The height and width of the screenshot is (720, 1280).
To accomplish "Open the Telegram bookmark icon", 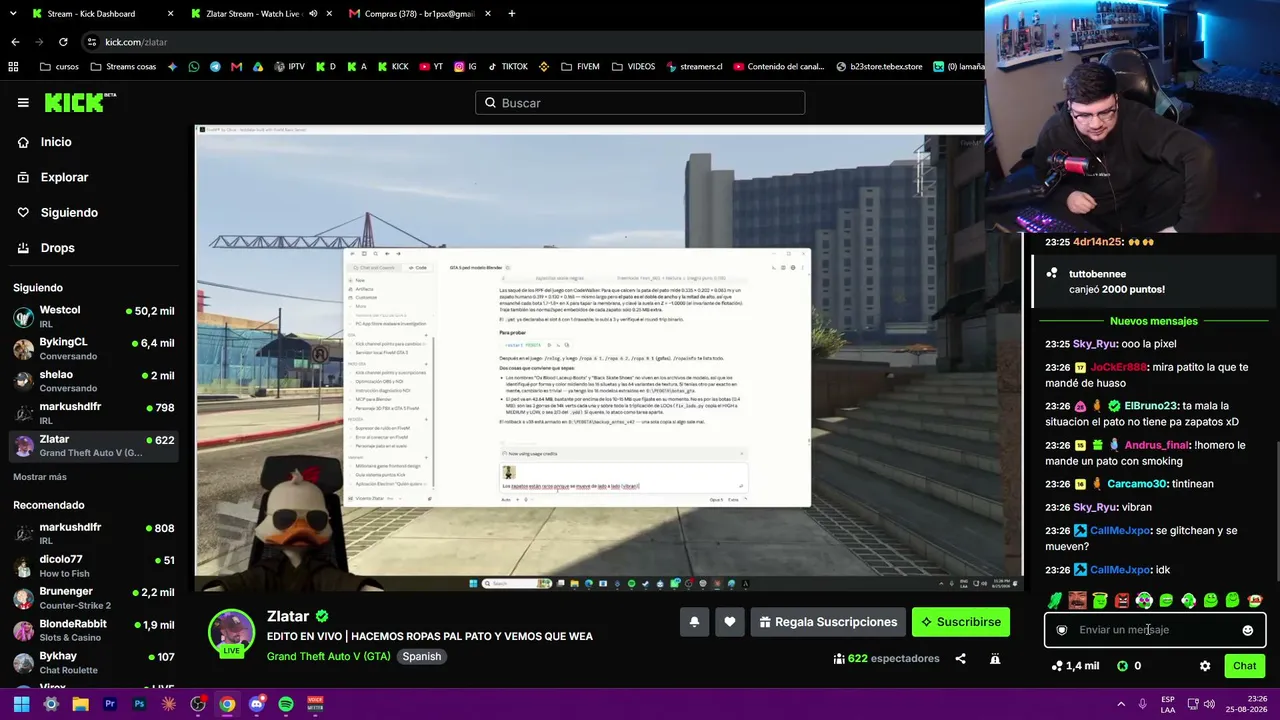I will pyautogui.click(x=215, y=67).
